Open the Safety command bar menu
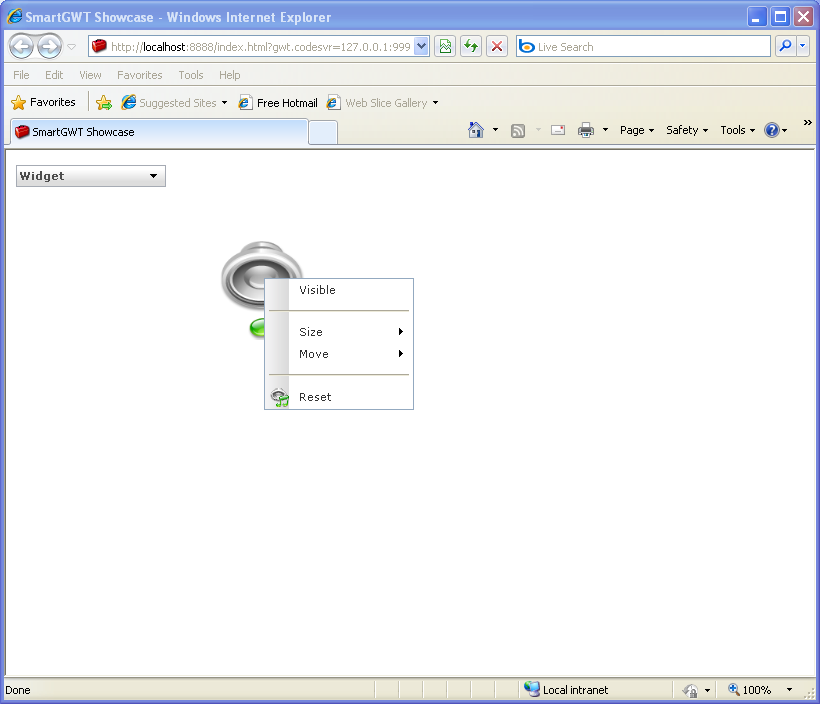The image size is (820, 704). coord(687,130)
